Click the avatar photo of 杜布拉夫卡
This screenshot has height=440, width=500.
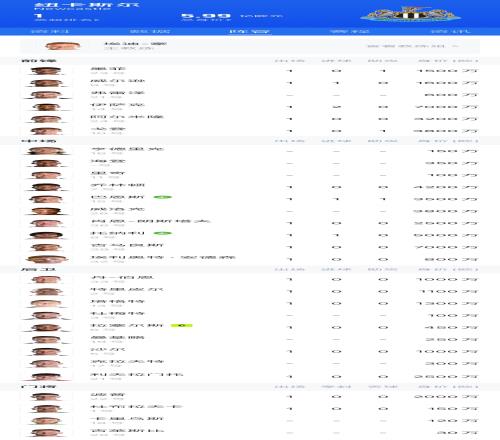(x=46, y=409)
